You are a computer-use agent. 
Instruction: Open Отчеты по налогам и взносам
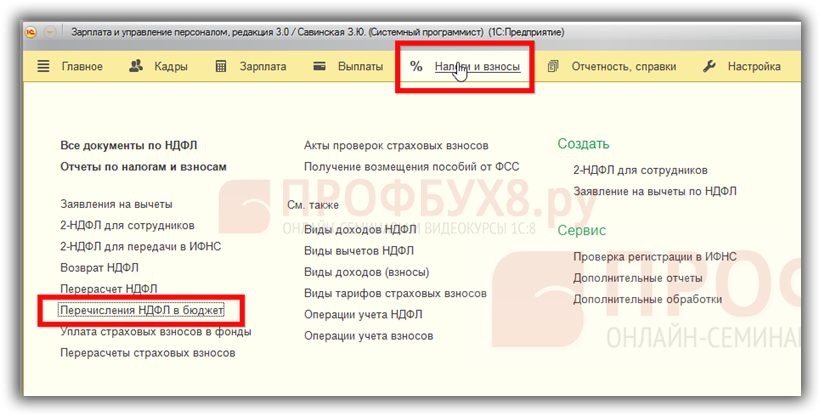143,167
